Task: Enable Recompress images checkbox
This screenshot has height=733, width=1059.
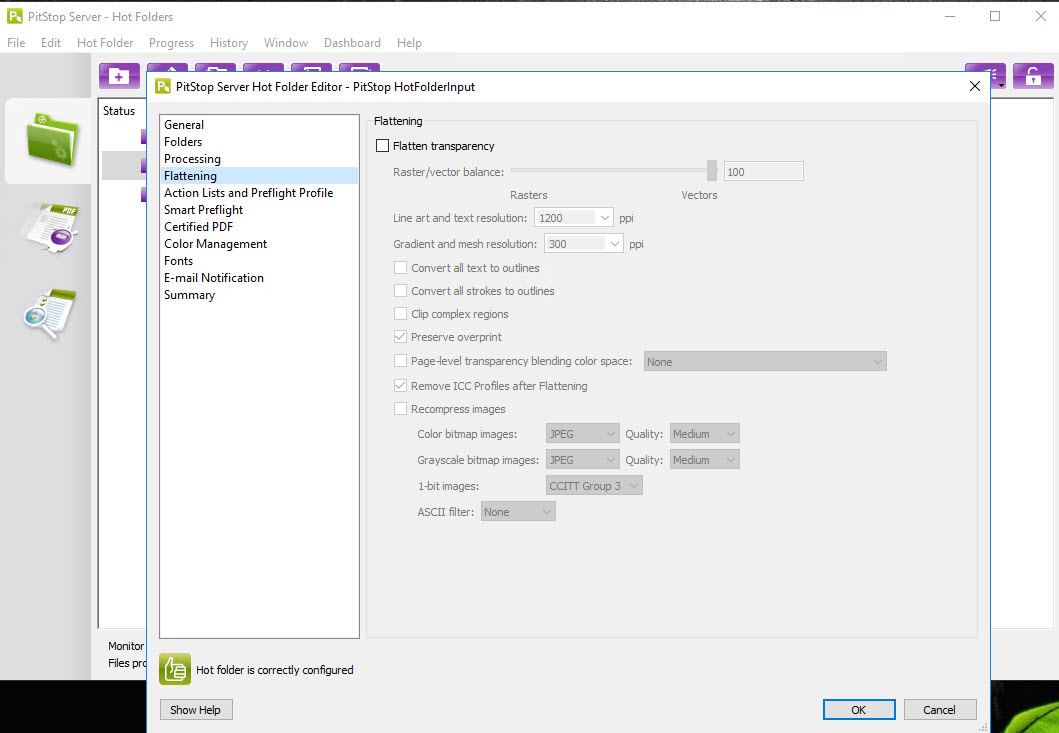Action: click(x=401, y=409)
